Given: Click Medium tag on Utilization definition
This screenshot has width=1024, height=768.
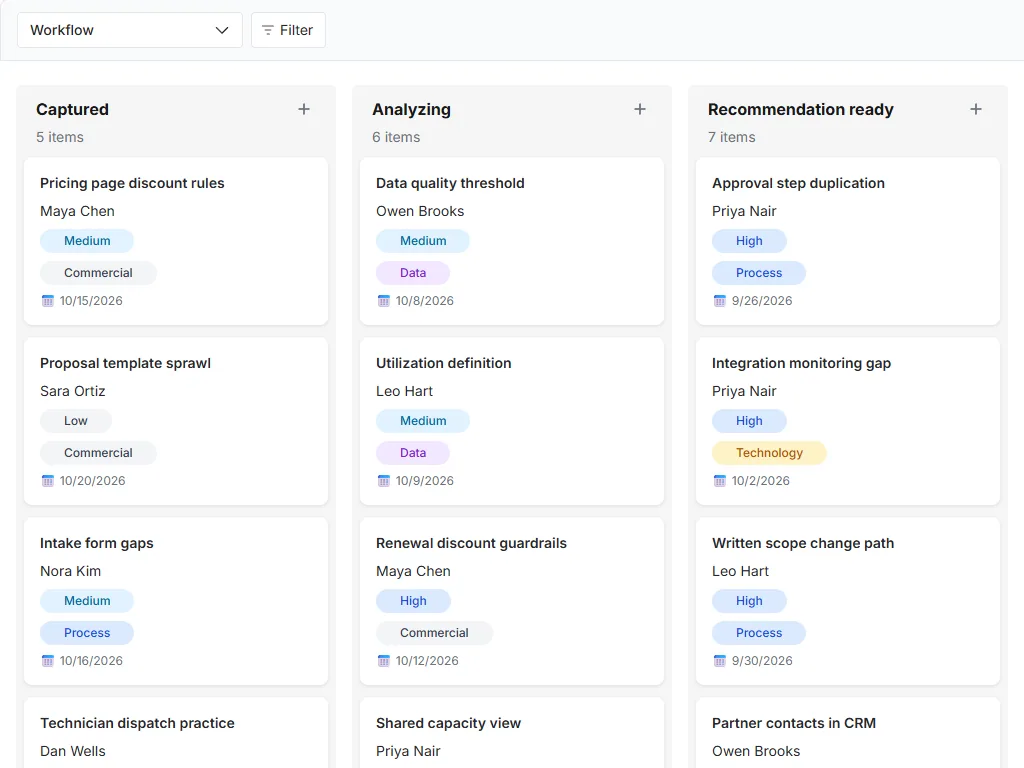Looking at the screenshot, I should (423, 421).
